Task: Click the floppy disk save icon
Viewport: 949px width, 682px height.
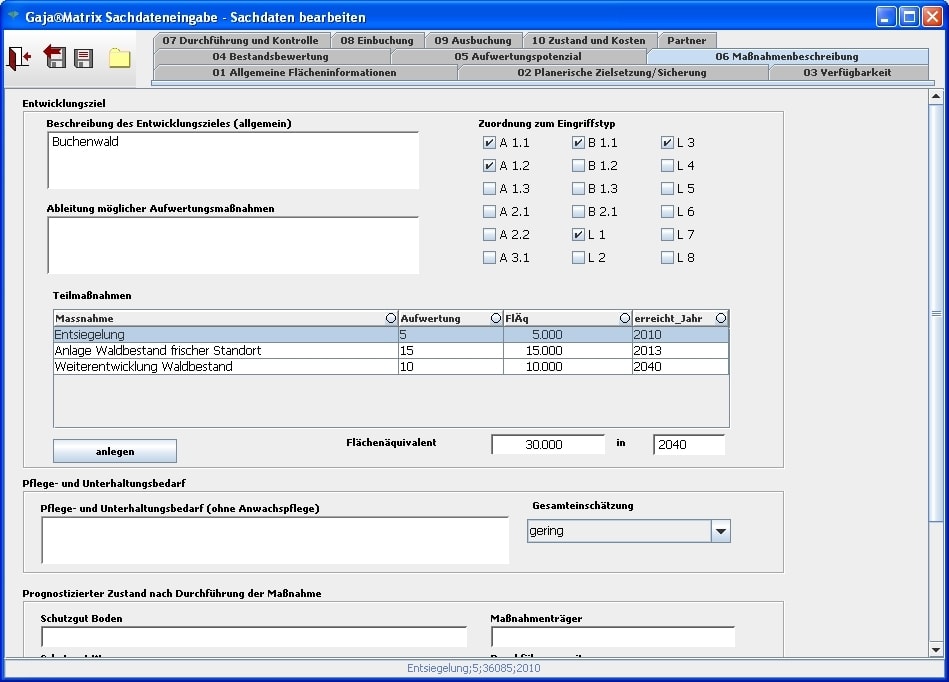Action: pyautogui.click(x=84, y=58)
